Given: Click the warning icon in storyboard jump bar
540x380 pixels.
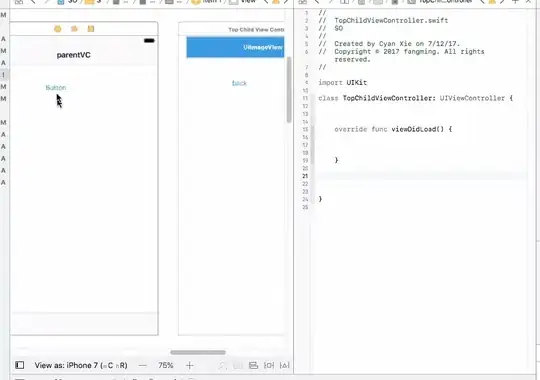Looking at the screenshot, I should 276,2.
